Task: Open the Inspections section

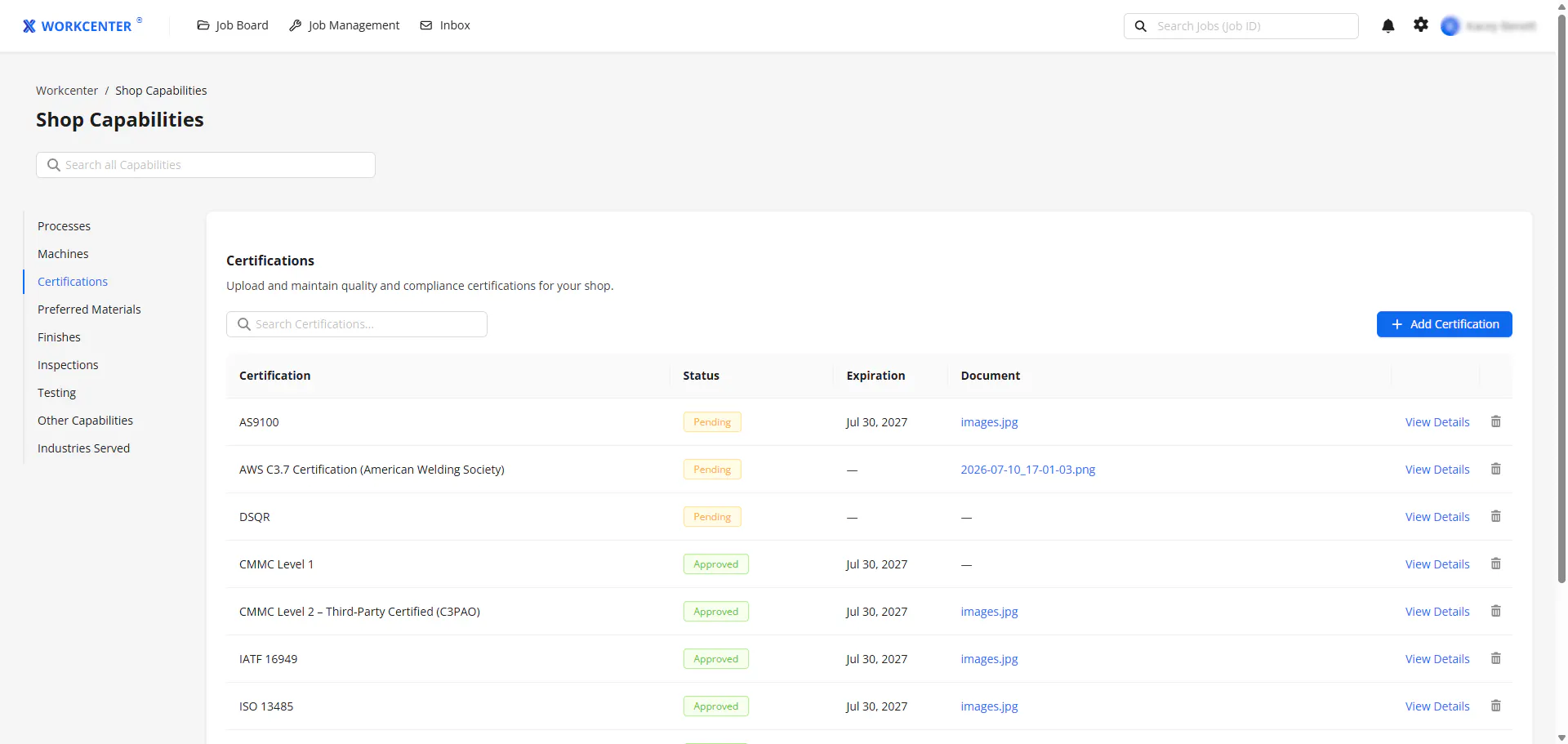Action: (68, 365)
